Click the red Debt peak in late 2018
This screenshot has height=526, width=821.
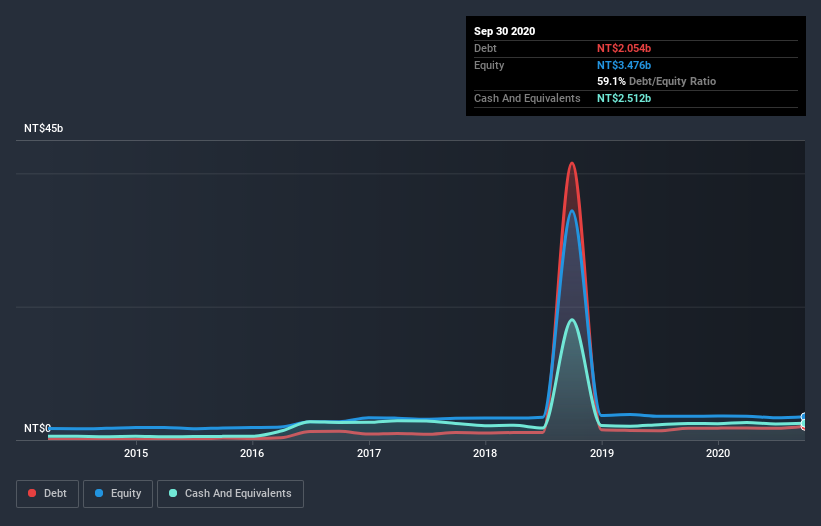point(572,164)
